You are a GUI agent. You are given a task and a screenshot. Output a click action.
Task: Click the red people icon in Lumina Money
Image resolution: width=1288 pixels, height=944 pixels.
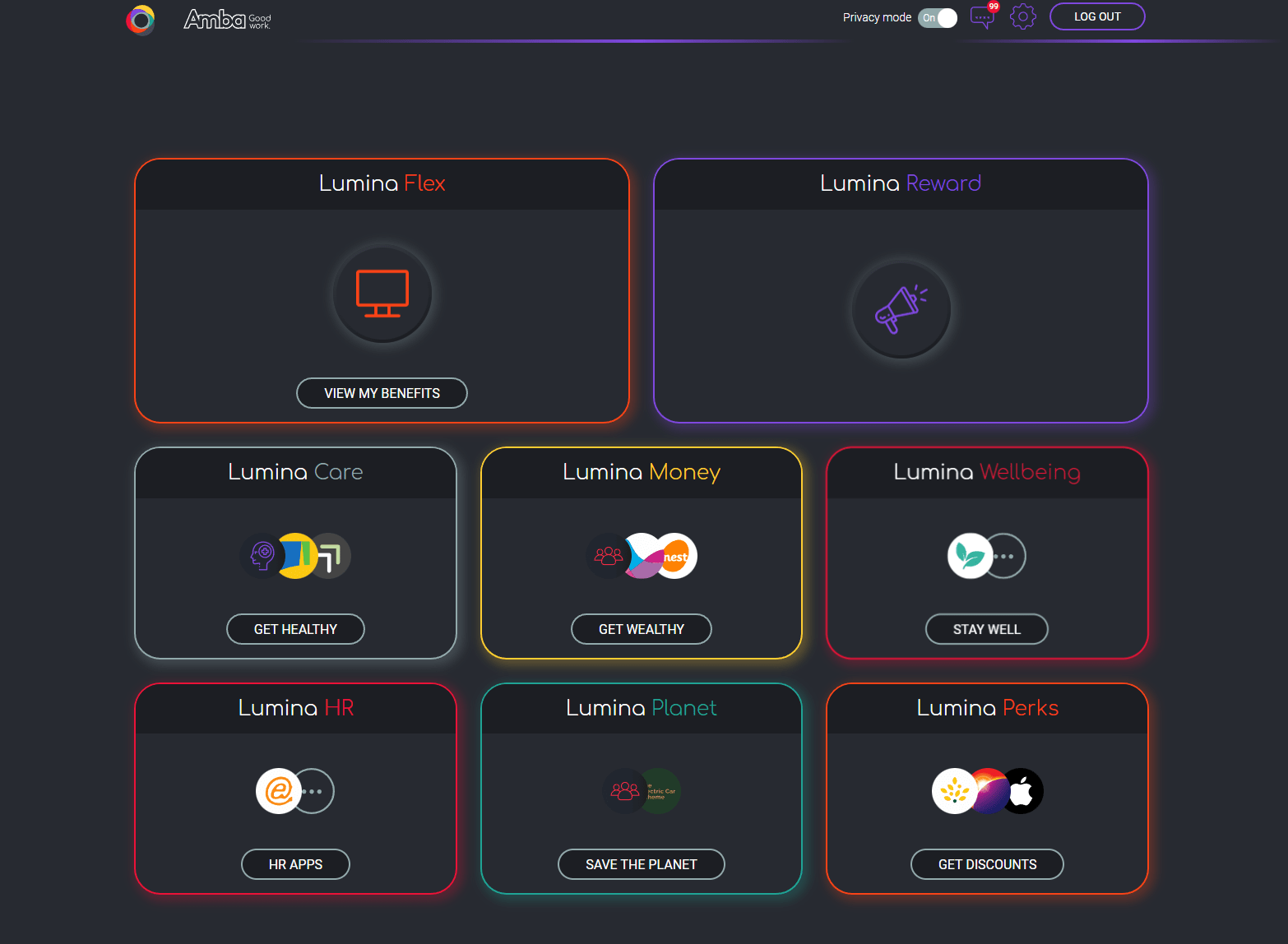coord(607,556)
